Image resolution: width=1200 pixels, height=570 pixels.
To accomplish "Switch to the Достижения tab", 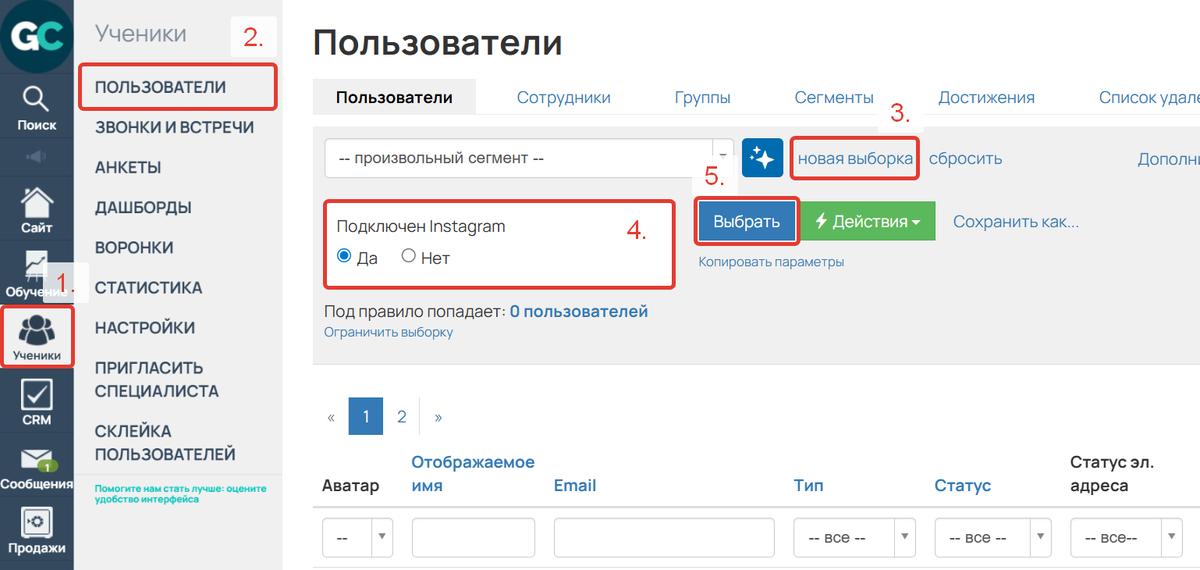I will (x=986, y=97).
